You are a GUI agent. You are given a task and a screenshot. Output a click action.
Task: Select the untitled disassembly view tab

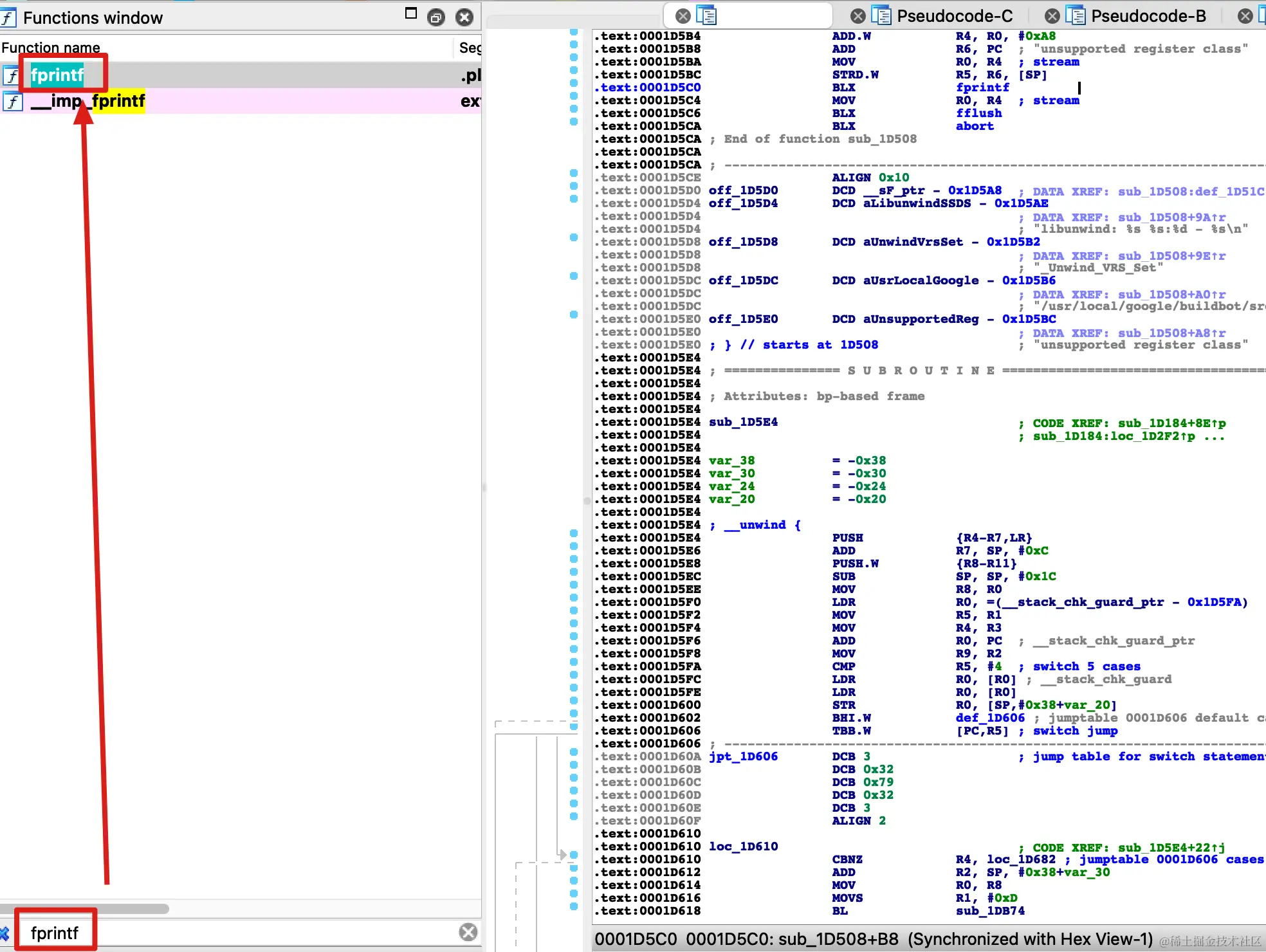[x=766, y=16]
